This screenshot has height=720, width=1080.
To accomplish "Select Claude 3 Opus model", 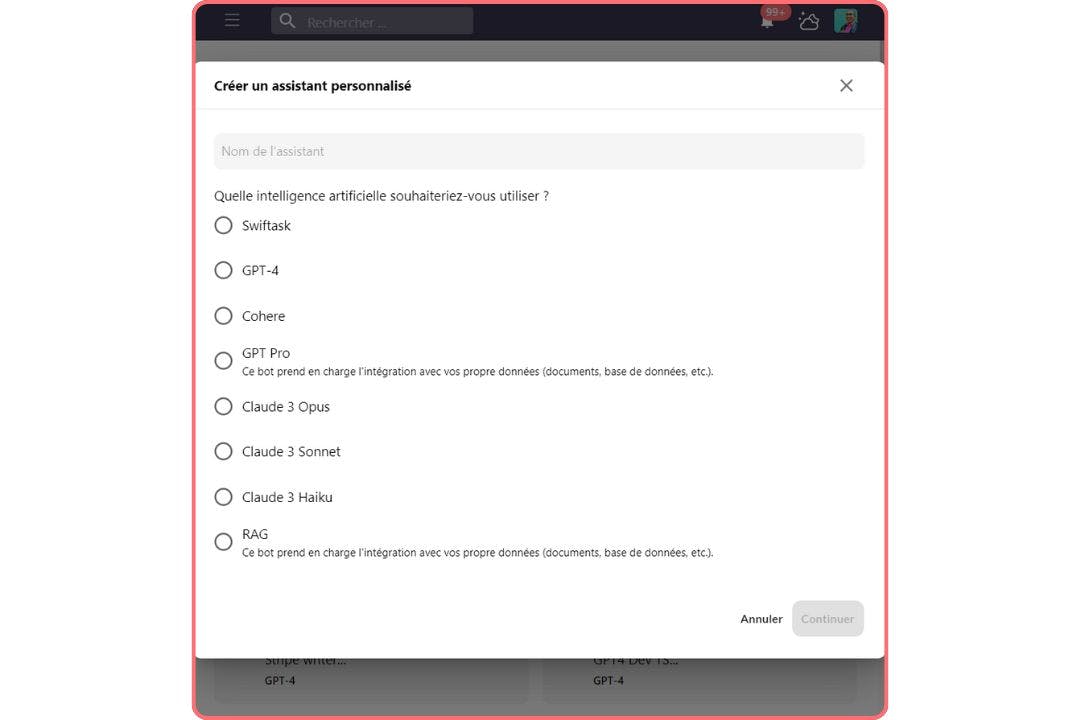I will 224,407.
